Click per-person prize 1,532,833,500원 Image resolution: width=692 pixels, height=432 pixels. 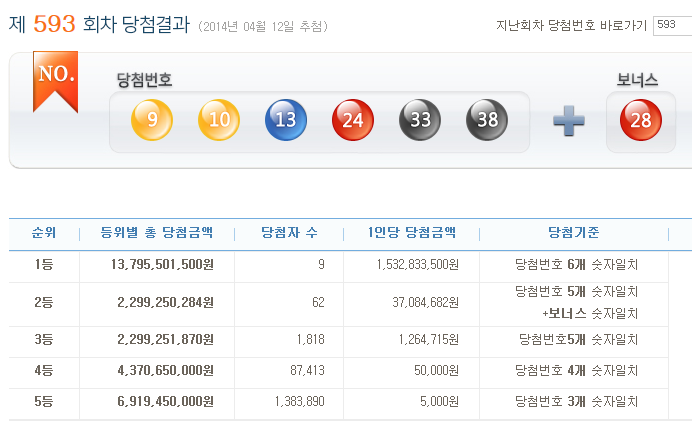[x=417, y=264]
